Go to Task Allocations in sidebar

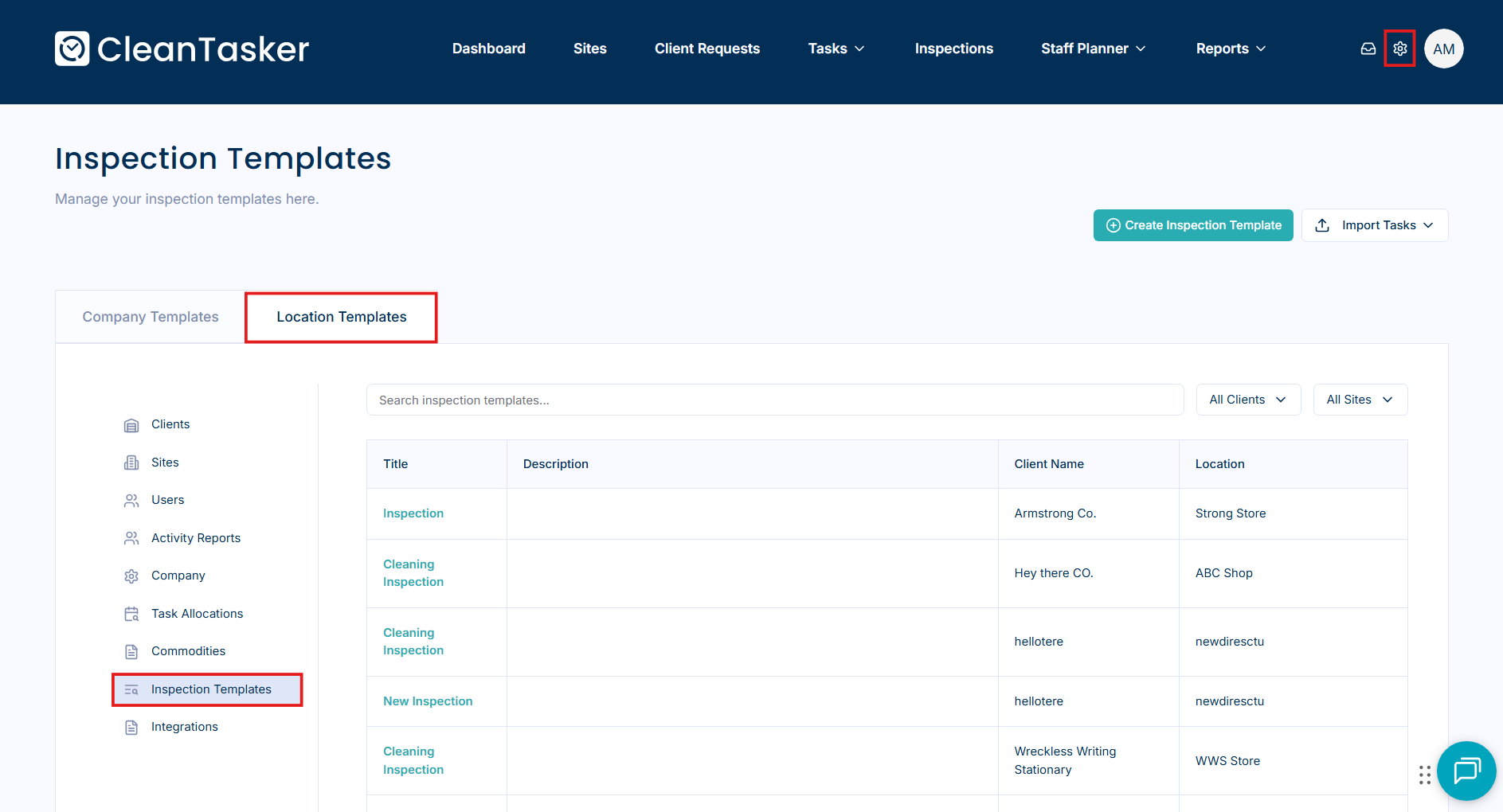click(197, 614)
